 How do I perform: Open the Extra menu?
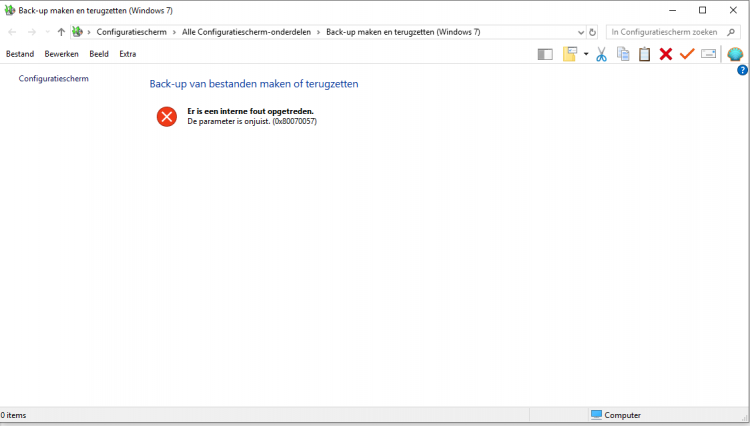[127, 54]
